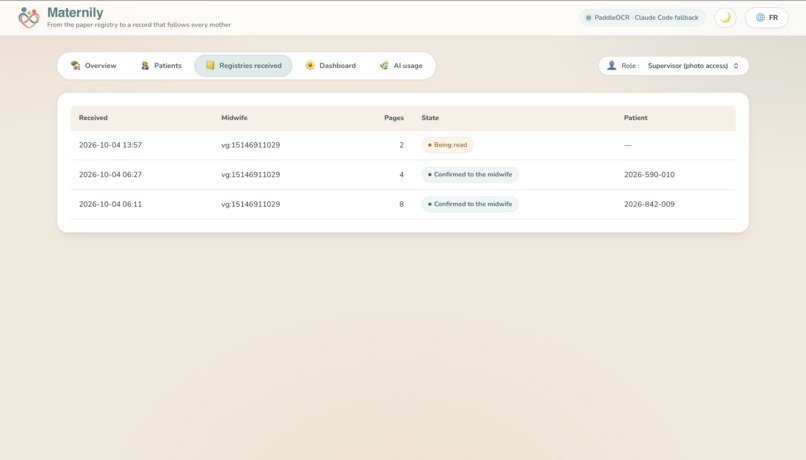This screenshot has width=806, height=460.
Task: Click page count 2 in first row
Action: pyautogui.click(x=401, y=145)
